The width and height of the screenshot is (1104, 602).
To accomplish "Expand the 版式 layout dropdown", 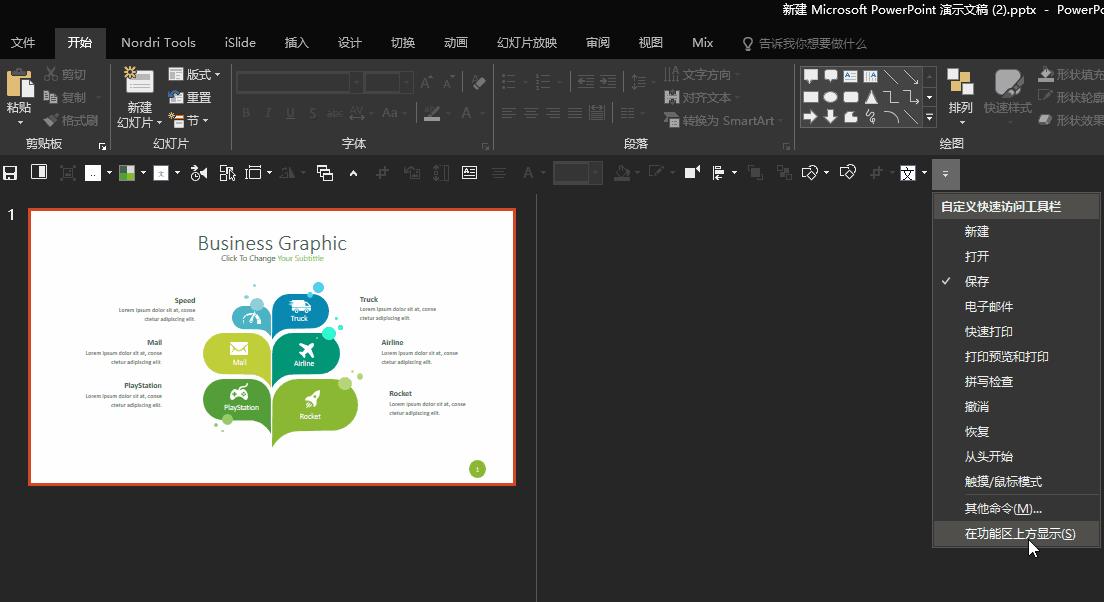I will tap(195, 74).
